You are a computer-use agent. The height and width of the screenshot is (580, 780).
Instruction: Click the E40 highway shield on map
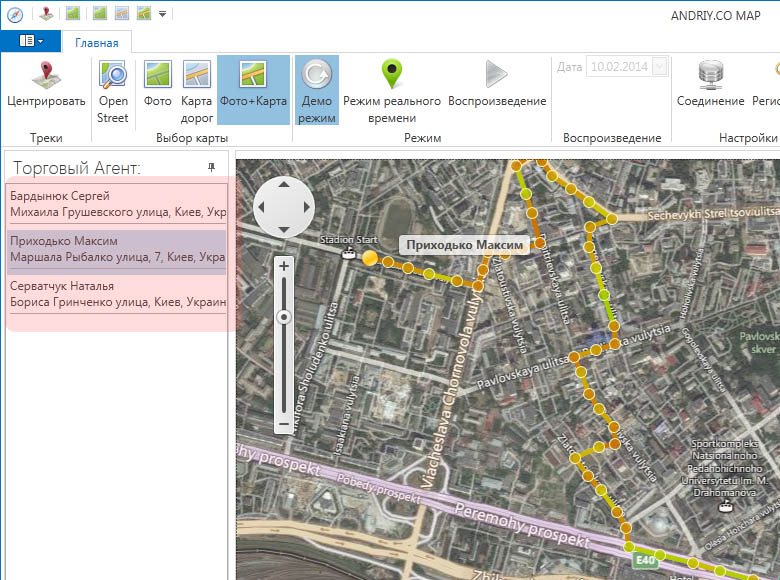pos(646,561)
